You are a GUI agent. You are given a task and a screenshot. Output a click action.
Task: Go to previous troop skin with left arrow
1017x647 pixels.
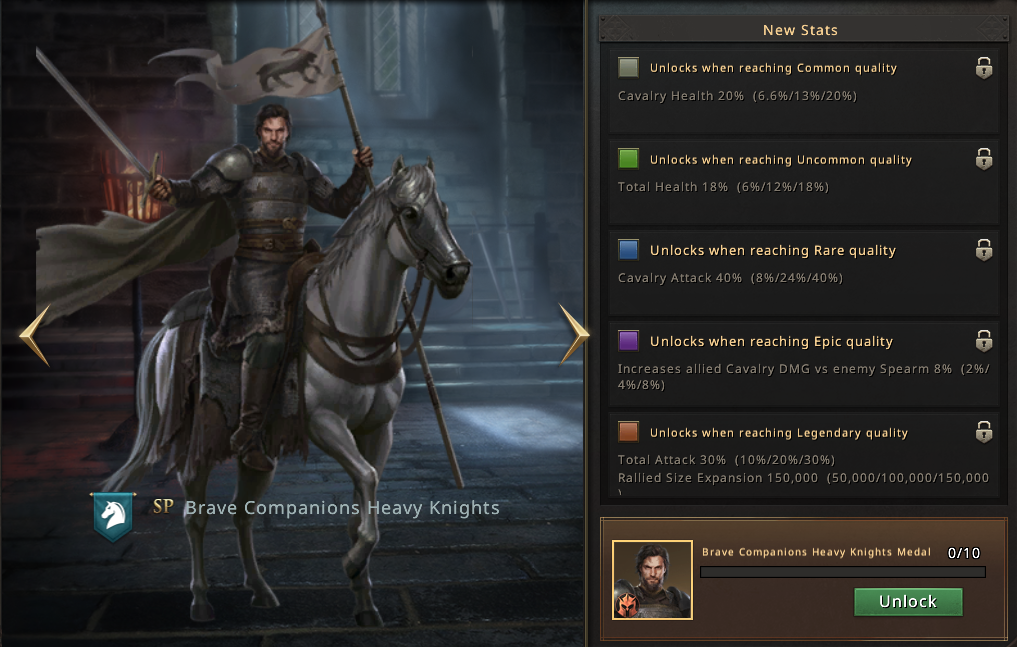(x=35, y=336)
